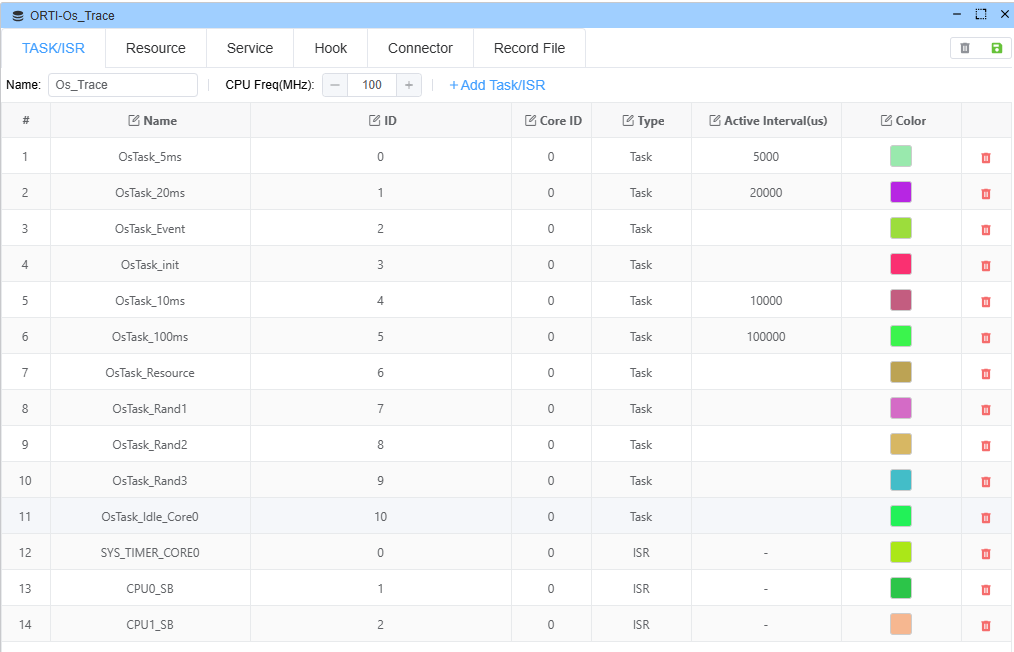Delete the OsTask_Rand2 row

986,446
